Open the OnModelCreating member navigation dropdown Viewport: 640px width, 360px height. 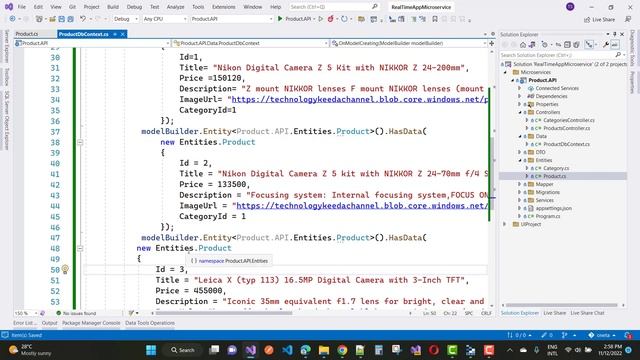[x=409, y=43]
